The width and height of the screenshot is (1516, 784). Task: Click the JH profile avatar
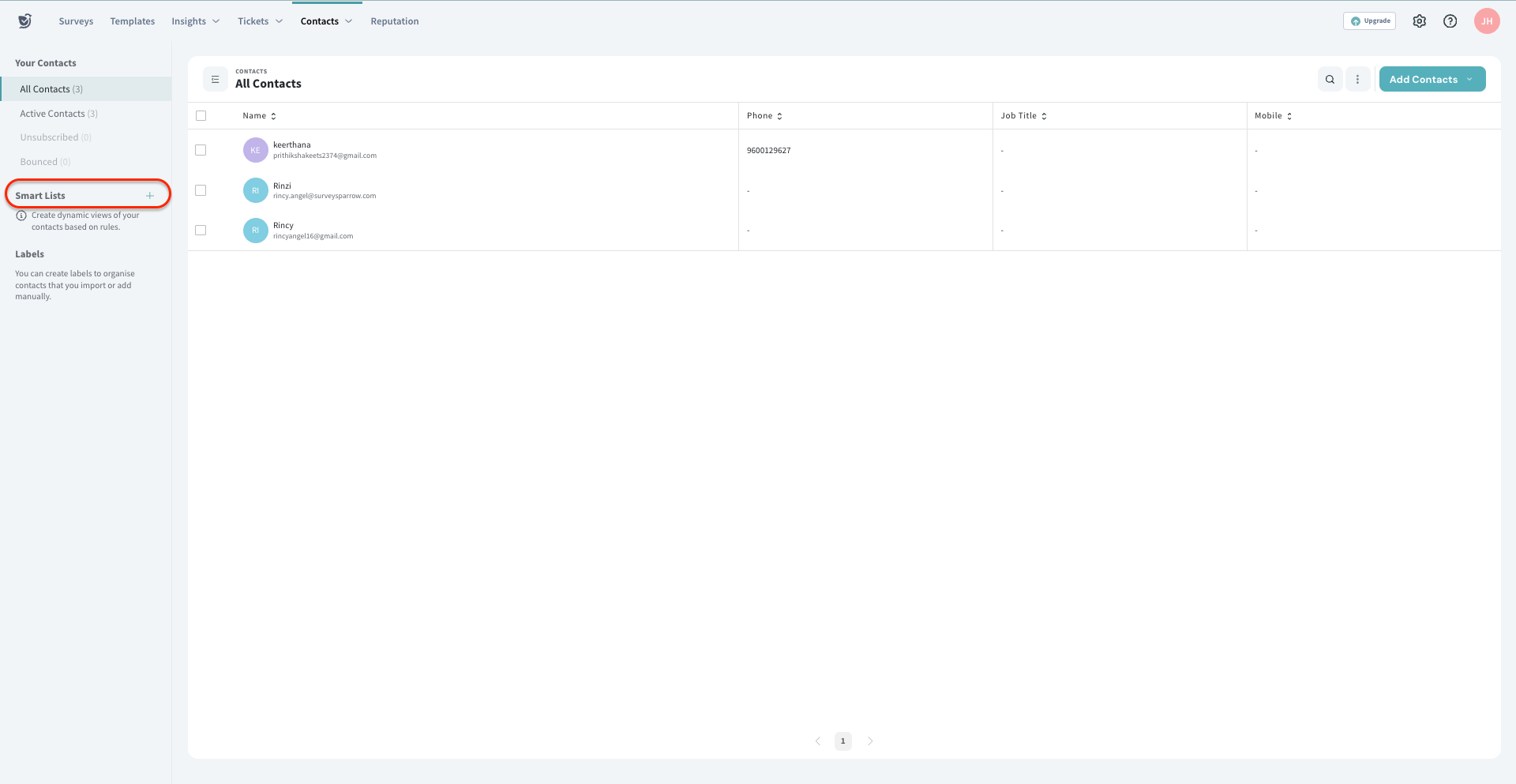[1486, 21]
